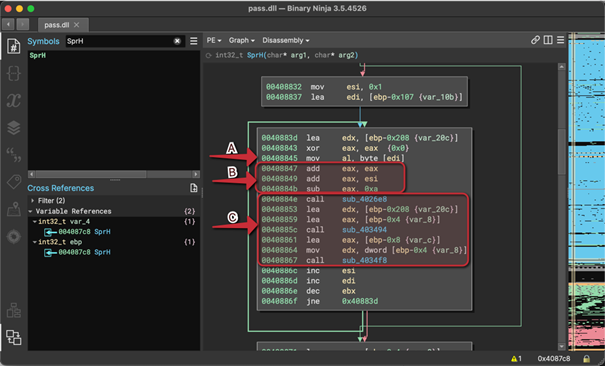
Task: Navigate back with the left arrow
Action: pos(8,24)
